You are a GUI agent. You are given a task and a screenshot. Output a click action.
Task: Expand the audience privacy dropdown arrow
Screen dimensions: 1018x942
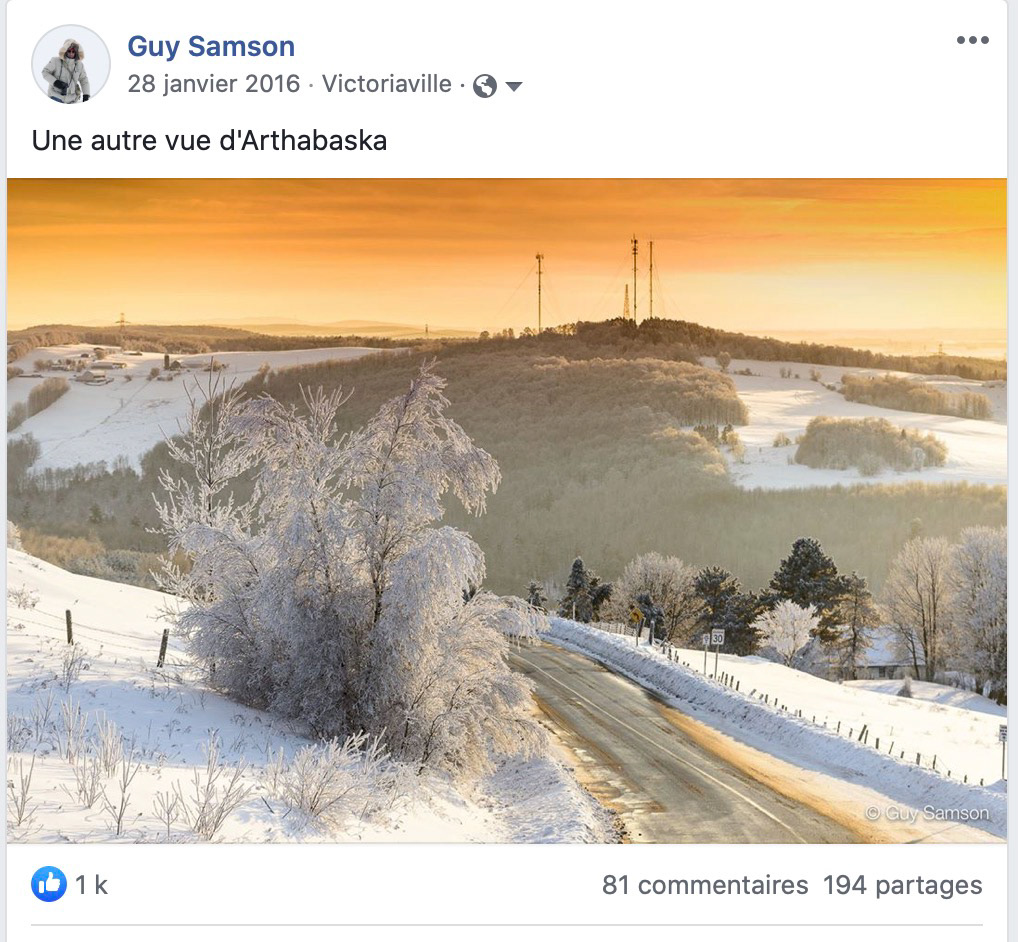514,86
